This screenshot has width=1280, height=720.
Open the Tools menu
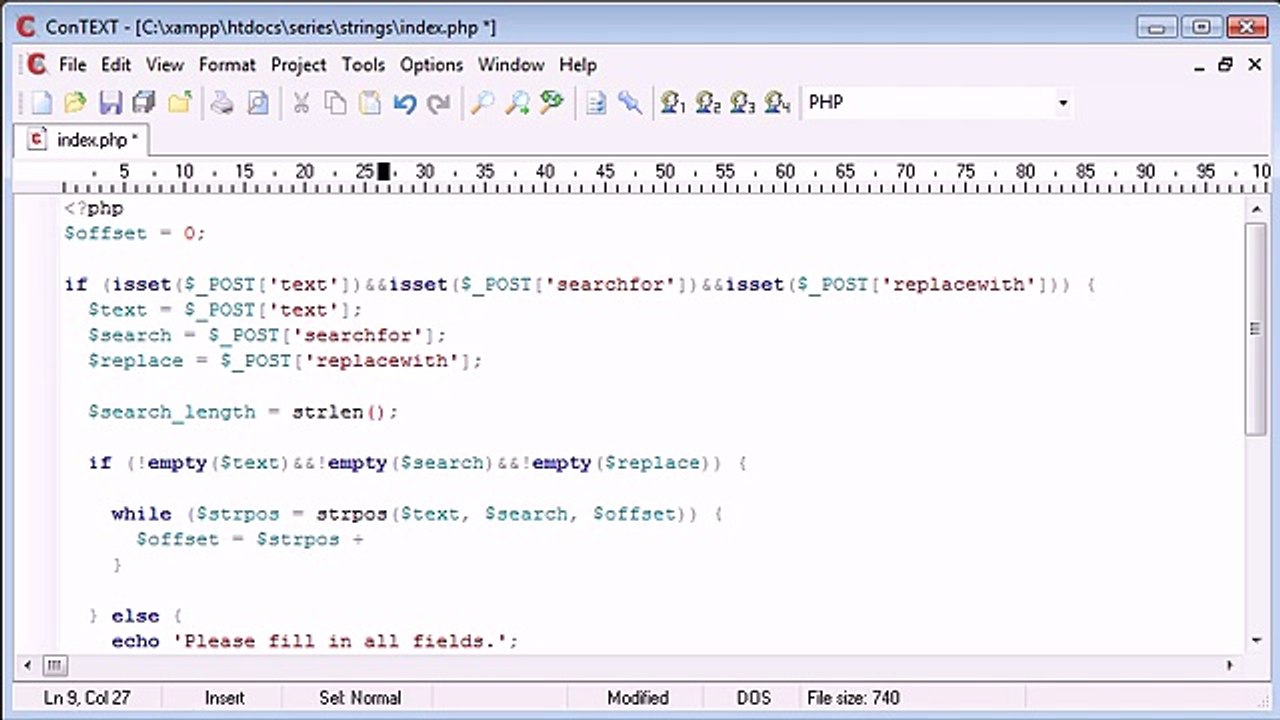coord(363,65)
